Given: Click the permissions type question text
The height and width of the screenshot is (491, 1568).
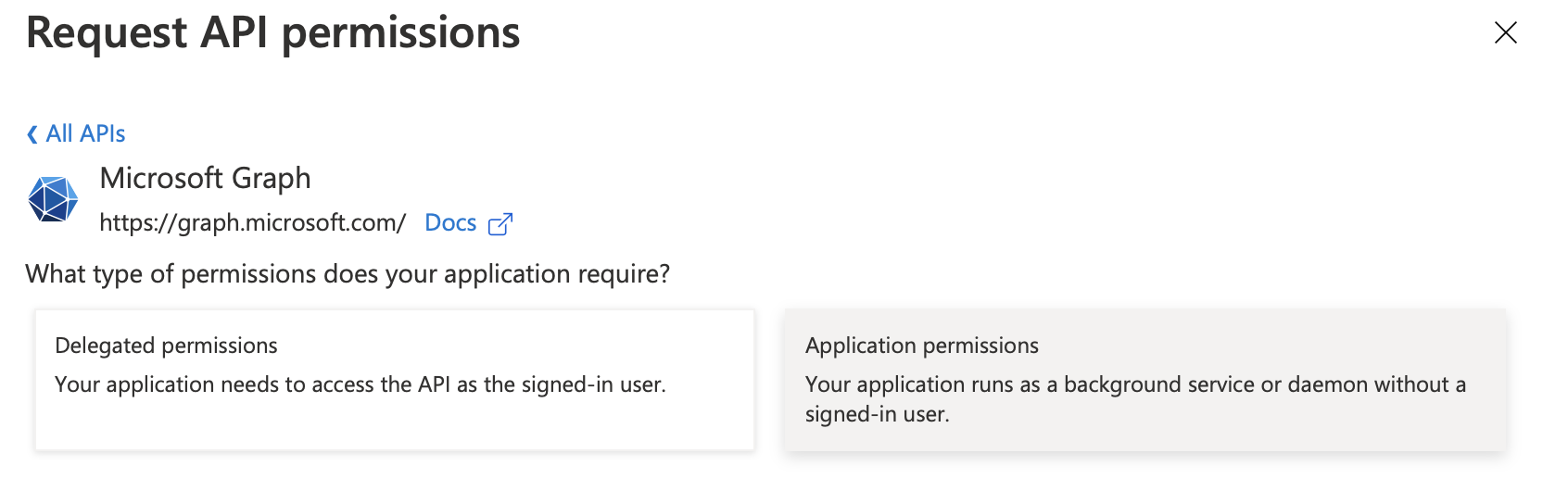Looking at the screenshot, I should point(348,274).
